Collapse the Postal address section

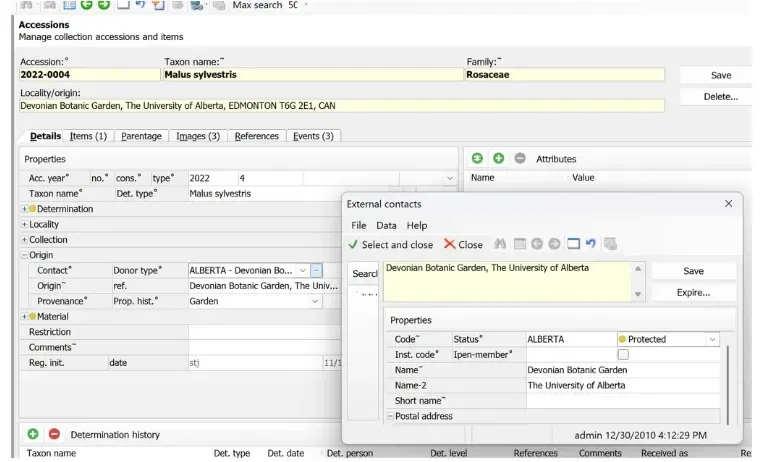(x=390, y=416)
